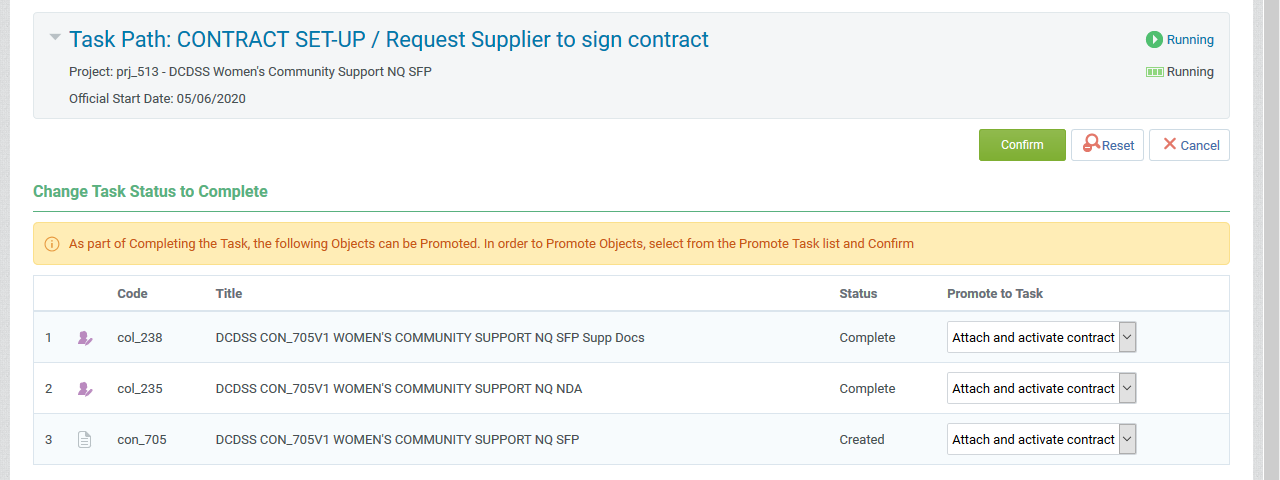The height and width of the screenshot is (480, 1280).
Task: Click the green Running play icon
Action: [1154, 40]
